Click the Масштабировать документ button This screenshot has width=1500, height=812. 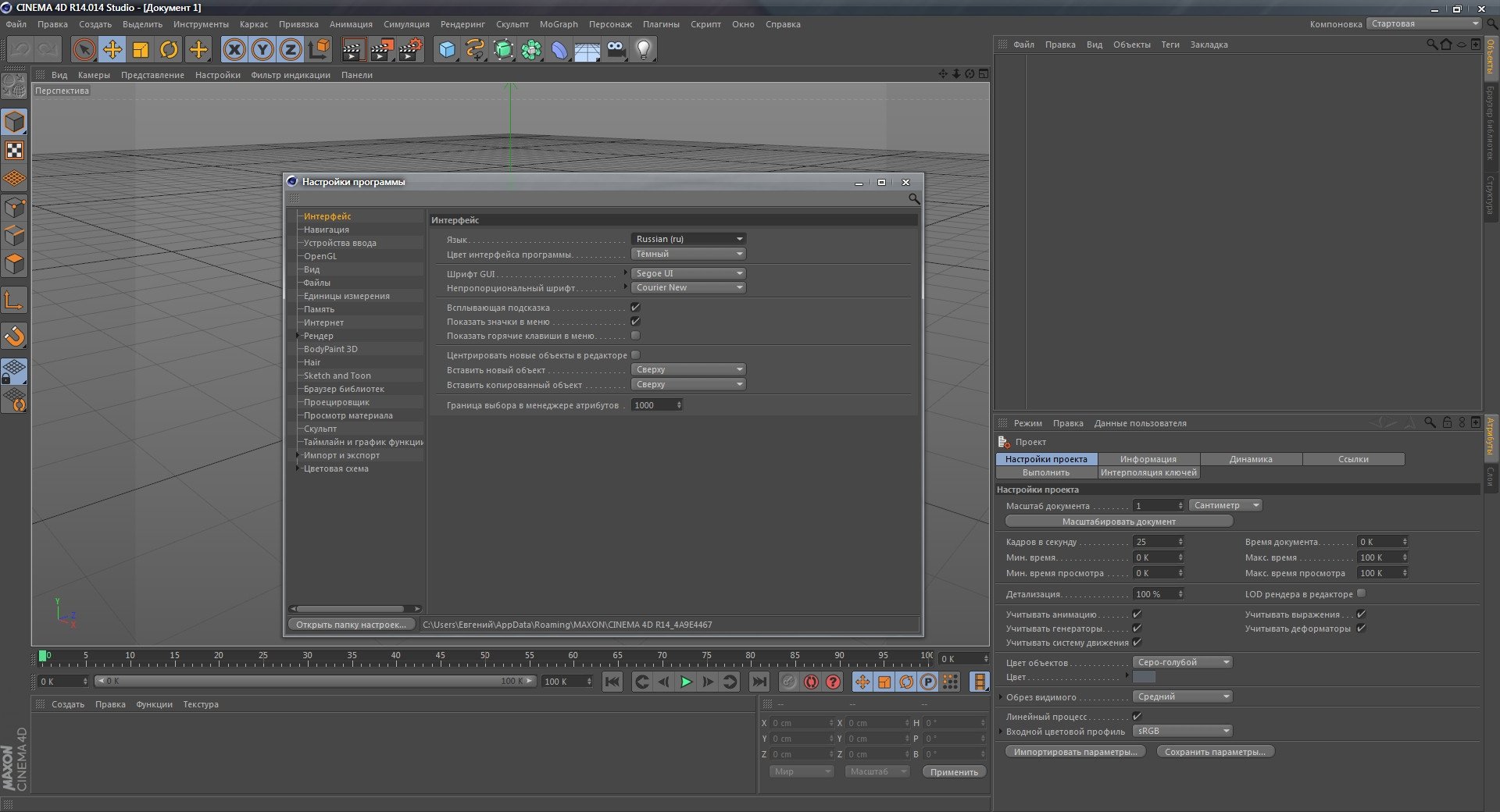pyautogui.click(x=1118, y=522)
